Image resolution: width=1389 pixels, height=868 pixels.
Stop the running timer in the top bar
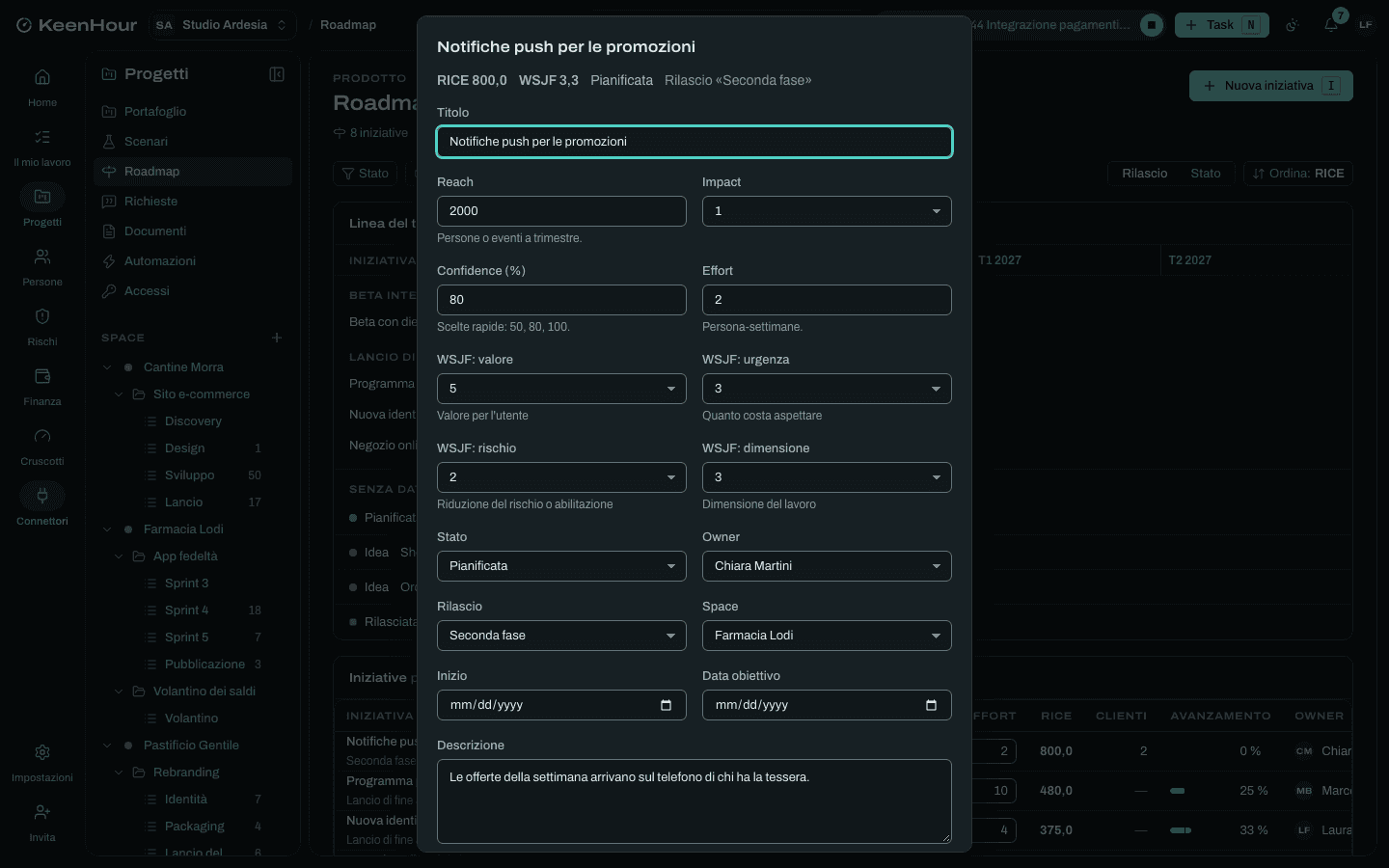pyautogui.click(x=1152, y=25)
